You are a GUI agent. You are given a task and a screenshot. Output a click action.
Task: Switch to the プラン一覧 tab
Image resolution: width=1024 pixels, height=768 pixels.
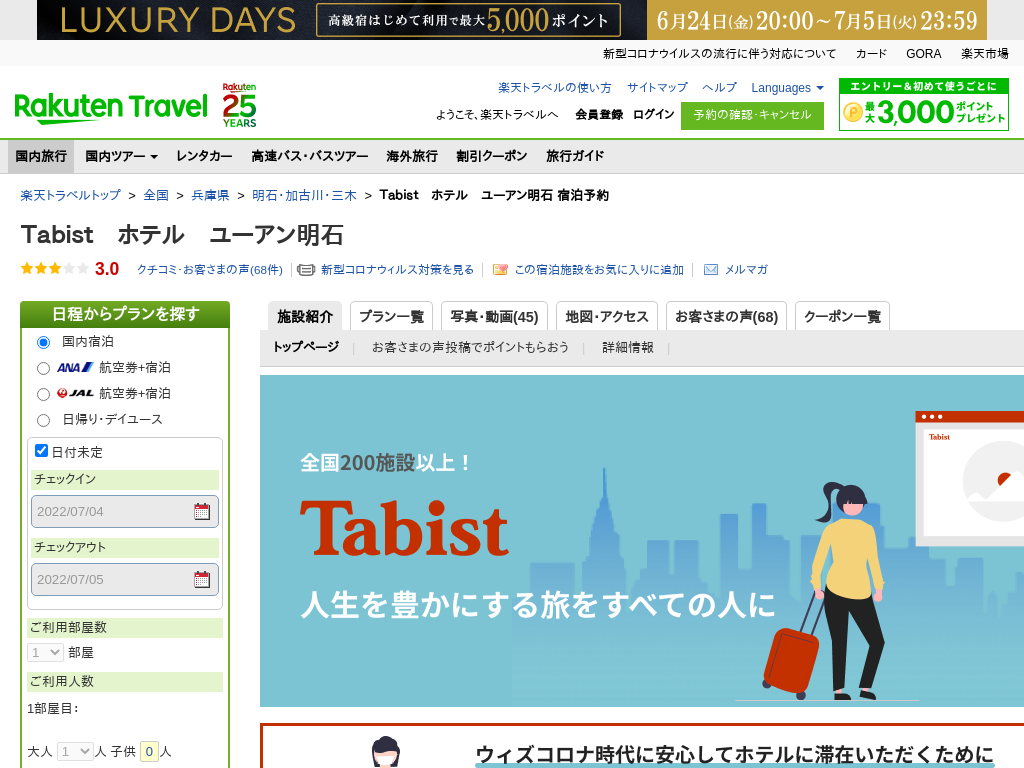pos(391,317)
